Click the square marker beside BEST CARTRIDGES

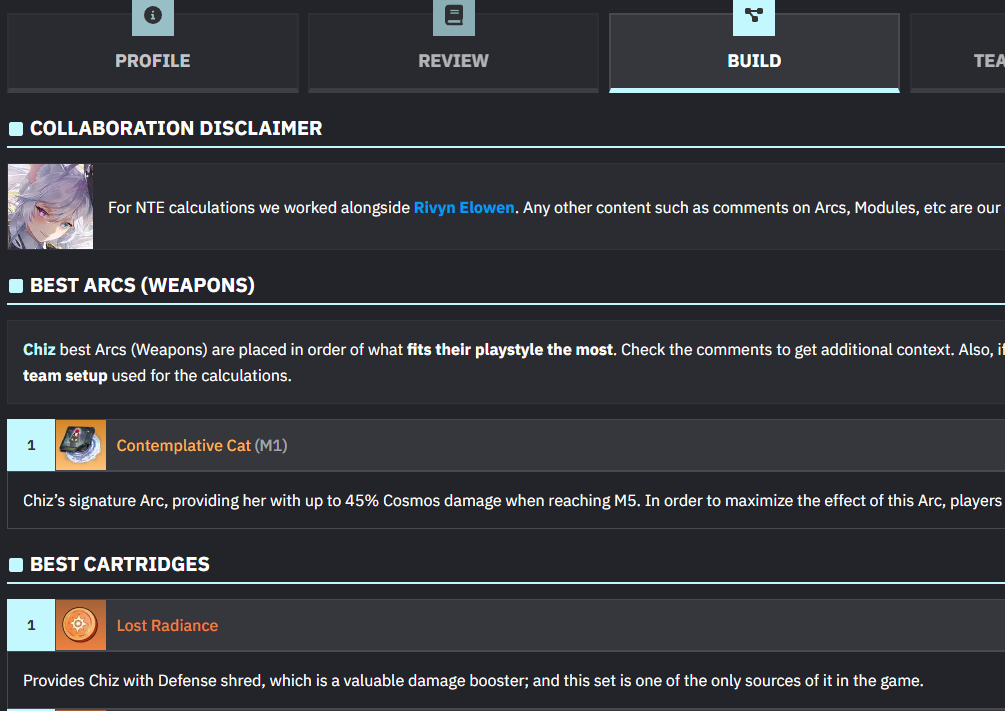pyautogui.click(x=16, y=565)
